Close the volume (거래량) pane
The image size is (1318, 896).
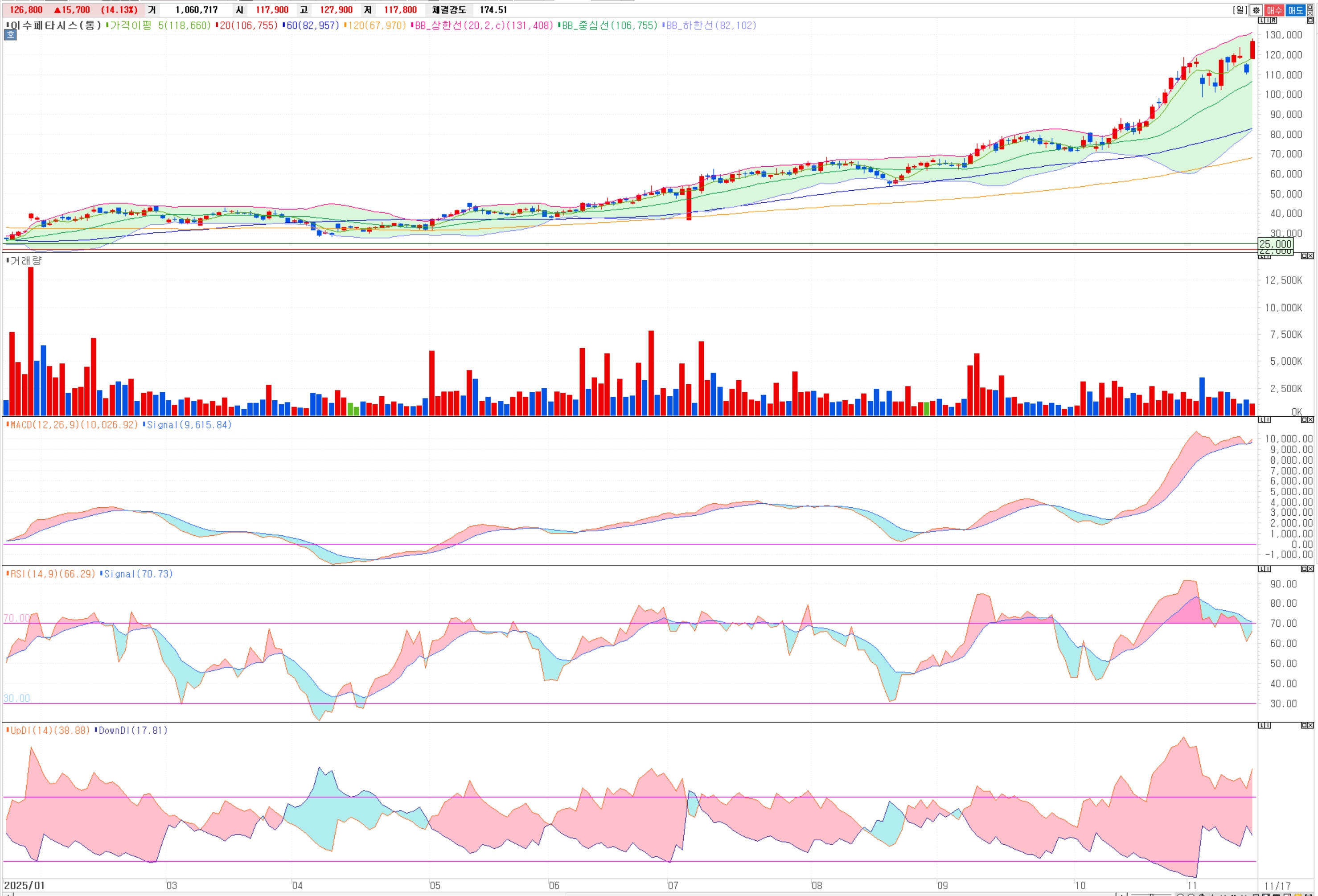click(x=1310, y=256)
